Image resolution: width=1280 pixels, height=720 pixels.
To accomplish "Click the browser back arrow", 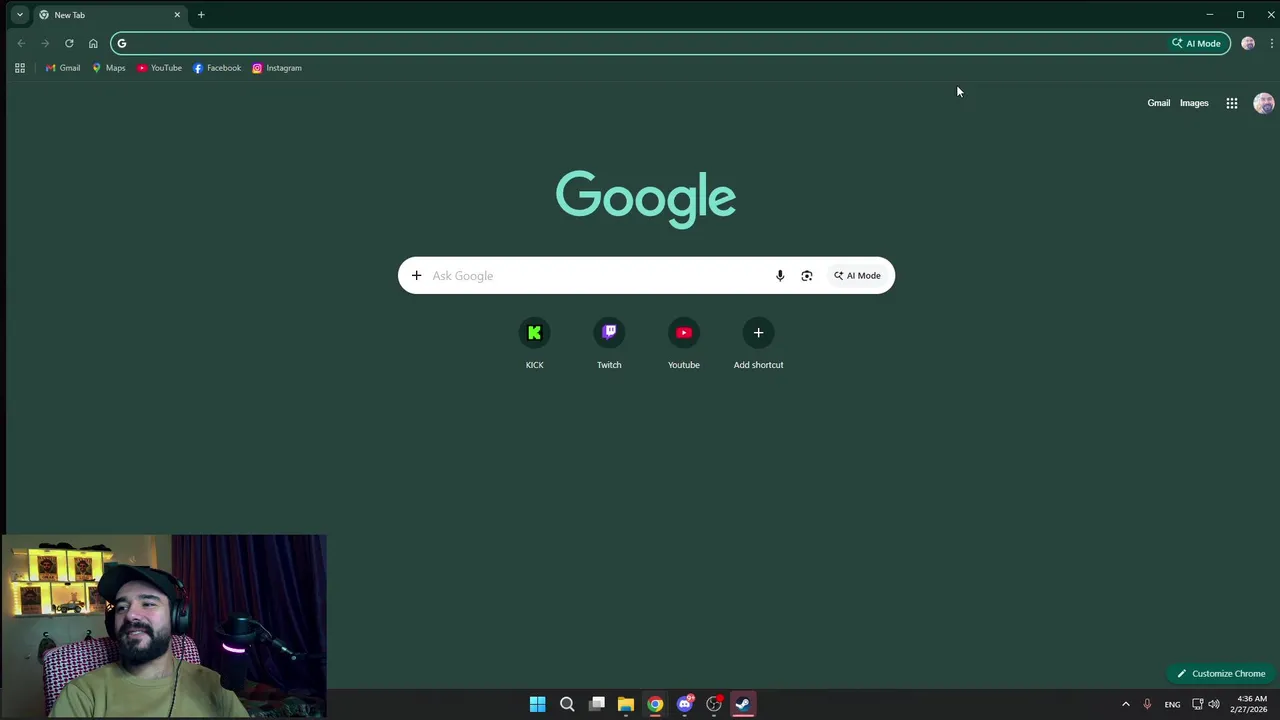I will [x=21, y=43].
